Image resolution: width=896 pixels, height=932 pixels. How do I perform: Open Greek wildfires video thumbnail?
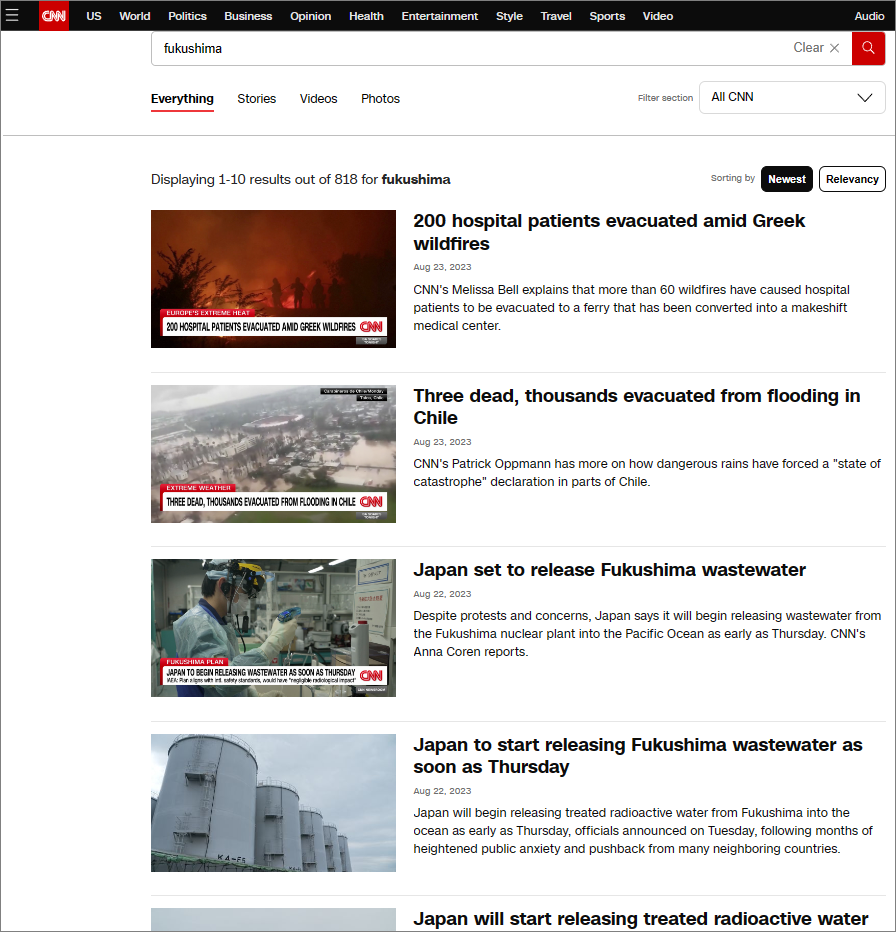point(273,279)
